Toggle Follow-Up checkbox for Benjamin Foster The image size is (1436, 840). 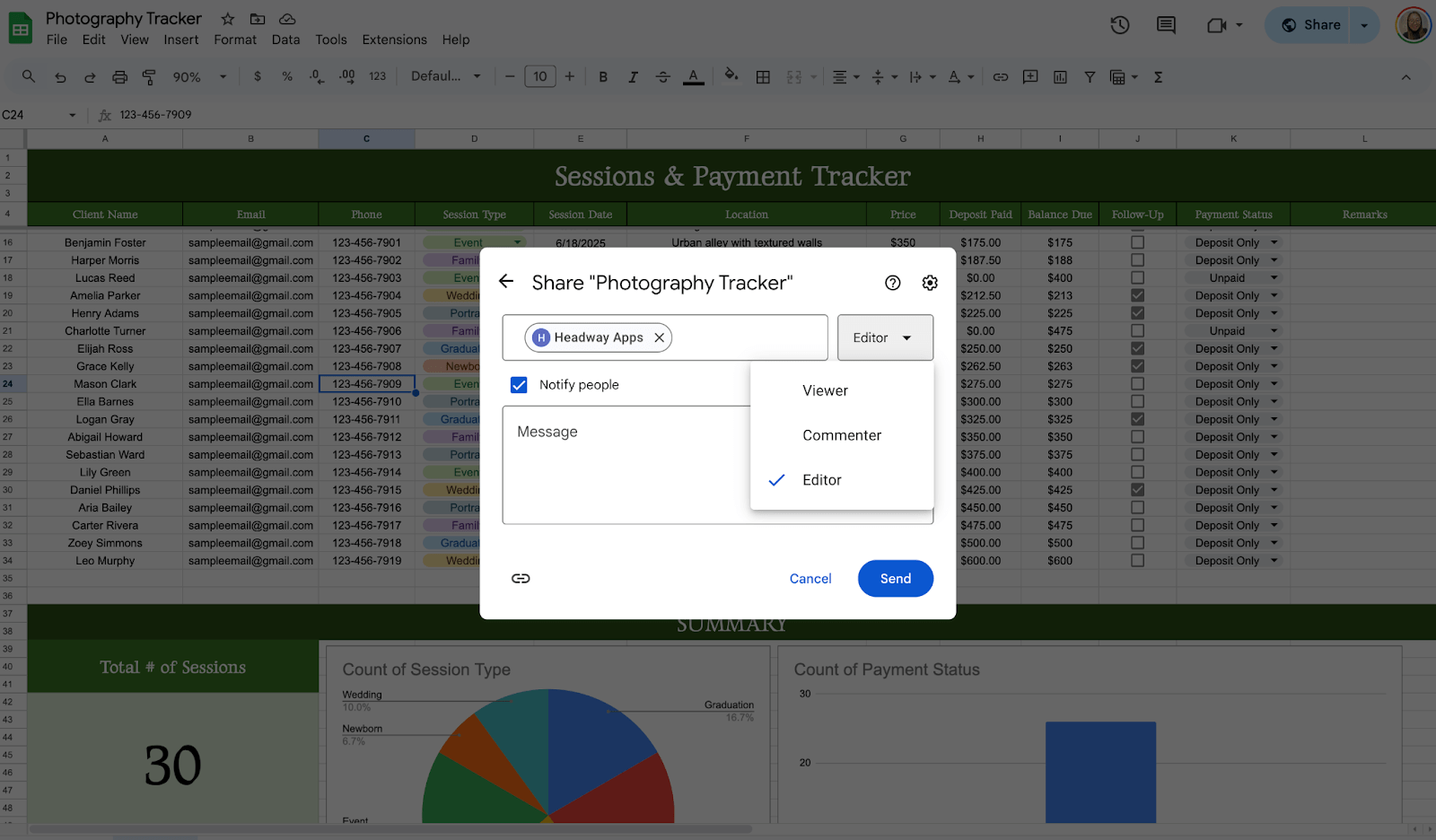pyautogui.click(x=1137, y=242)
